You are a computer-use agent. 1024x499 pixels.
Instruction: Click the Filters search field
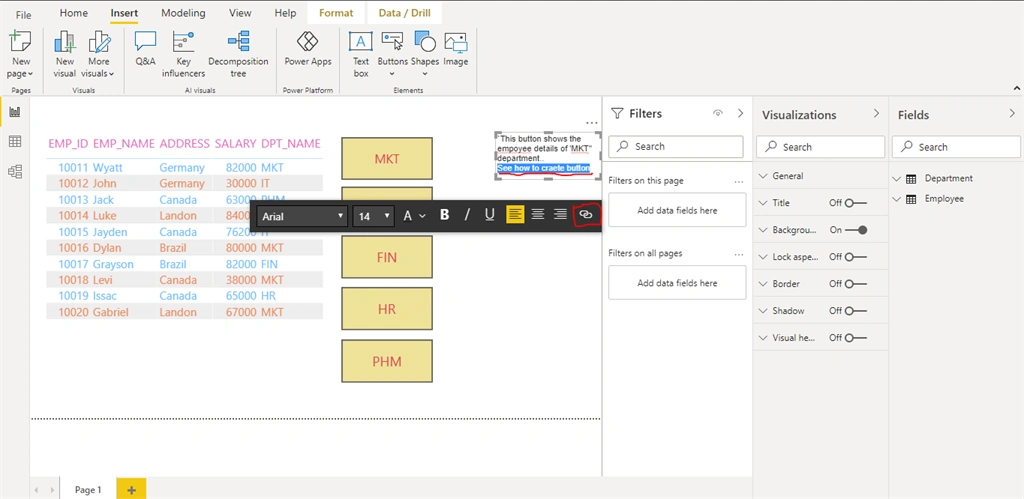pos(676,146)
